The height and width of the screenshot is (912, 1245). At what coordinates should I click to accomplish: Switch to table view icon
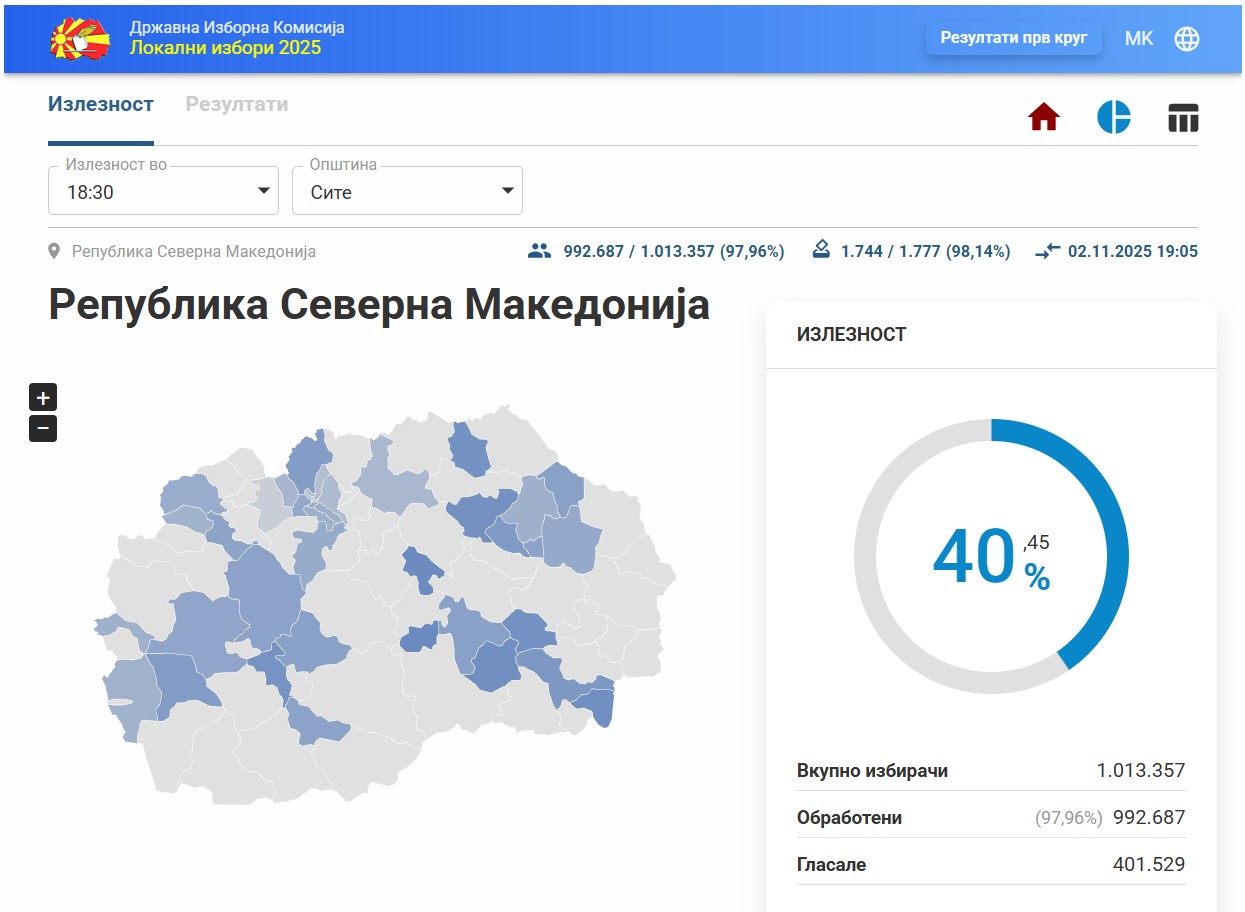pyautogui.click(x=1183, y=117)
